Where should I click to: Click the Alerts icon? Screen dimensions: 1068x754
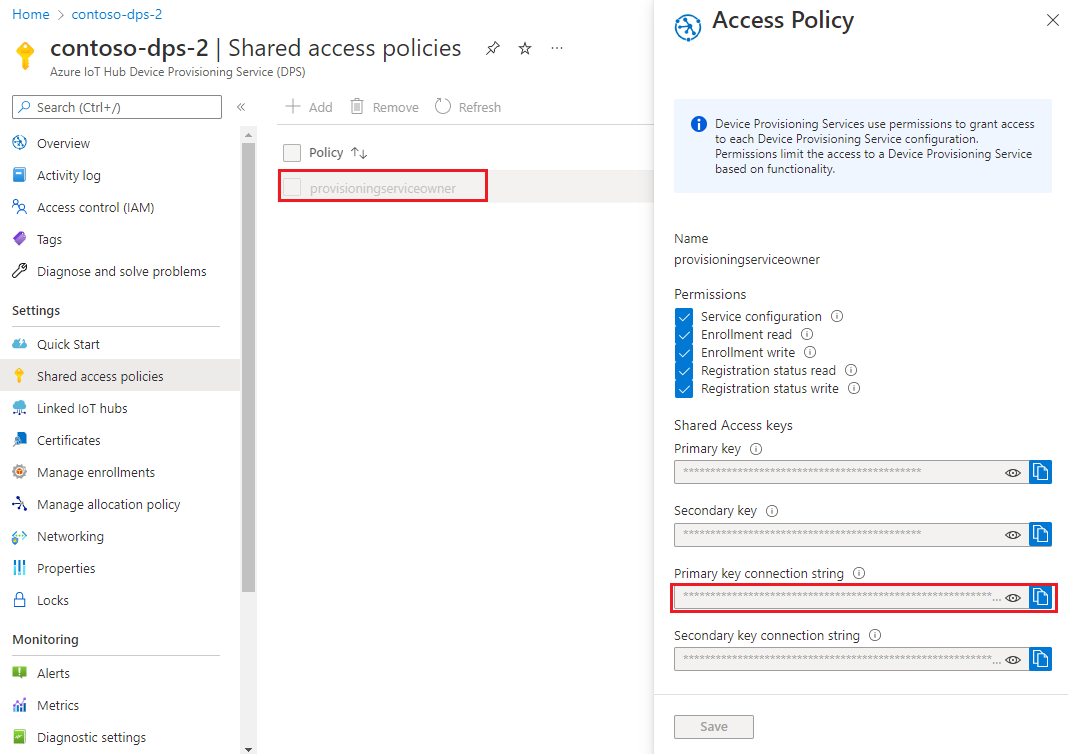(x=20, y=673)
